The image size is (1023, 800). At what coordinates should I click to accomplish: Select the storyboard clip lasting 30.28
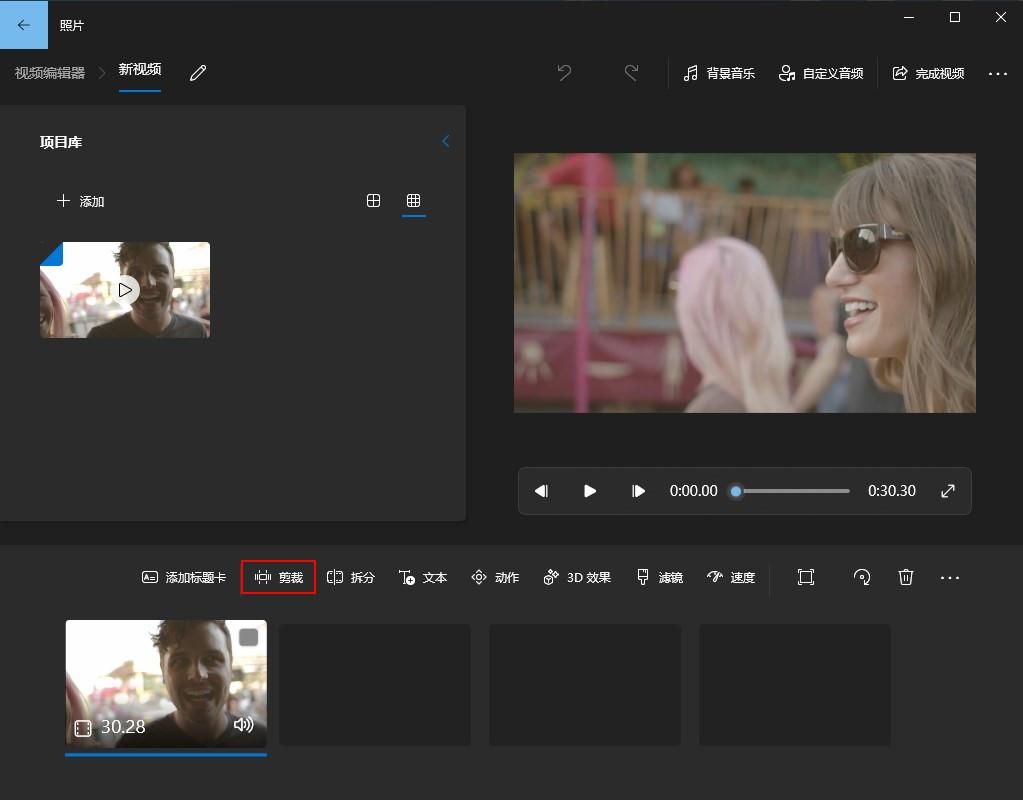tap(166, 683)
